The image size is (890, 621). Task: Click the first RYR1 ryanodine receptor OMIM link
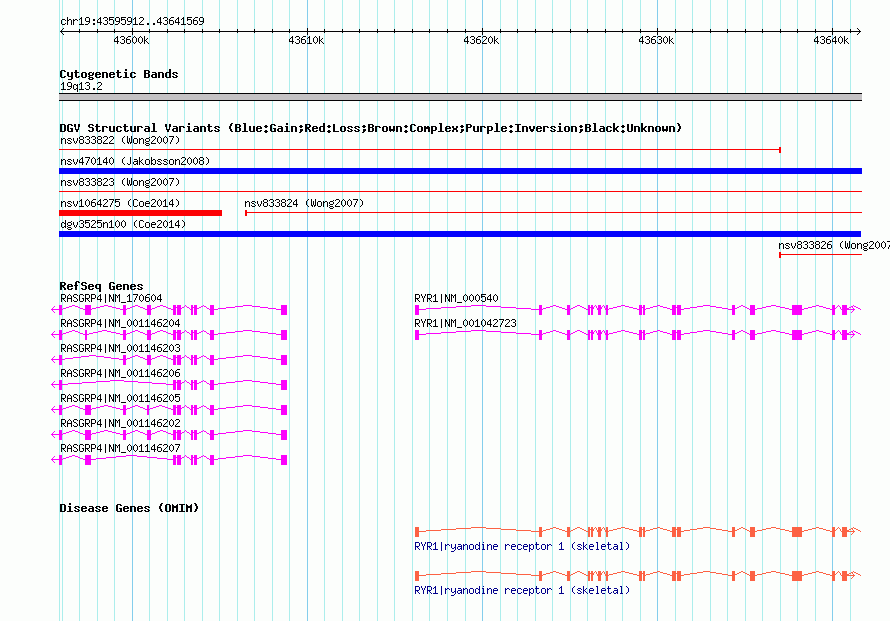522,546
